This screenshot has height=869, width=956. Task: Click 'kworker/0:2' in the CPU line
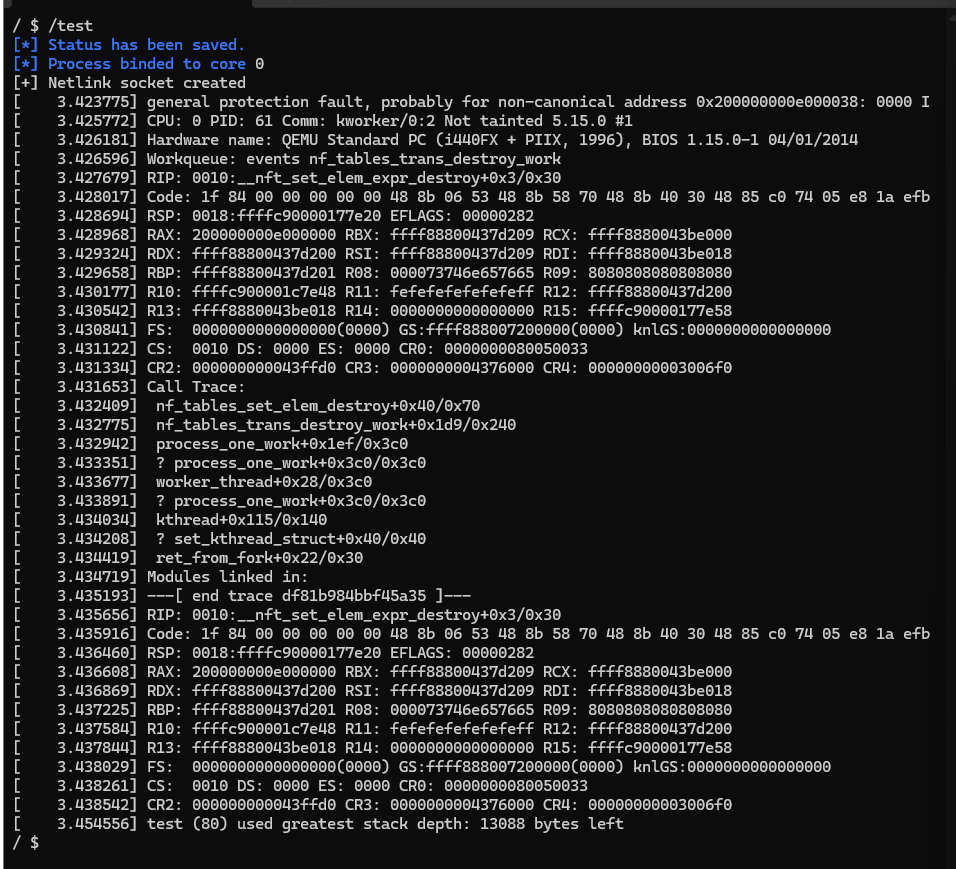click(x=385, y=121)
